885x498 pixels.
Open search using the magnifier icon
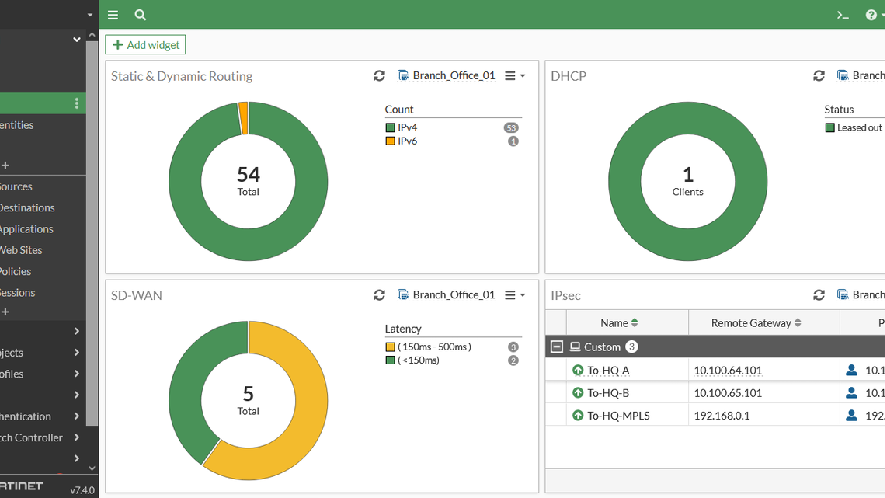pyautogui.click(x=140, y=15)
